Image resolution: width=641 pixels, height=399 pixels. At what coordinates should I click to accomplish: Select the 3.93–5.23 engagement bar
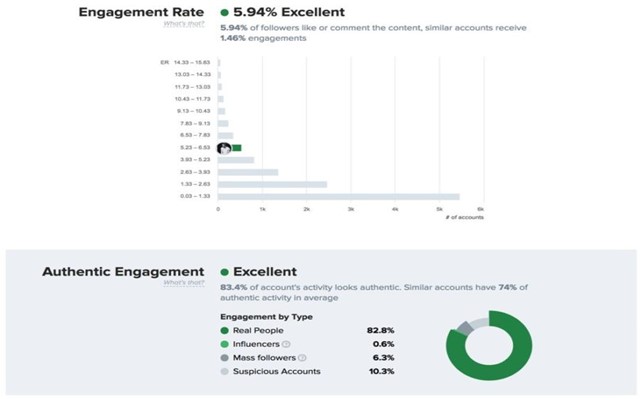(236, 160)
